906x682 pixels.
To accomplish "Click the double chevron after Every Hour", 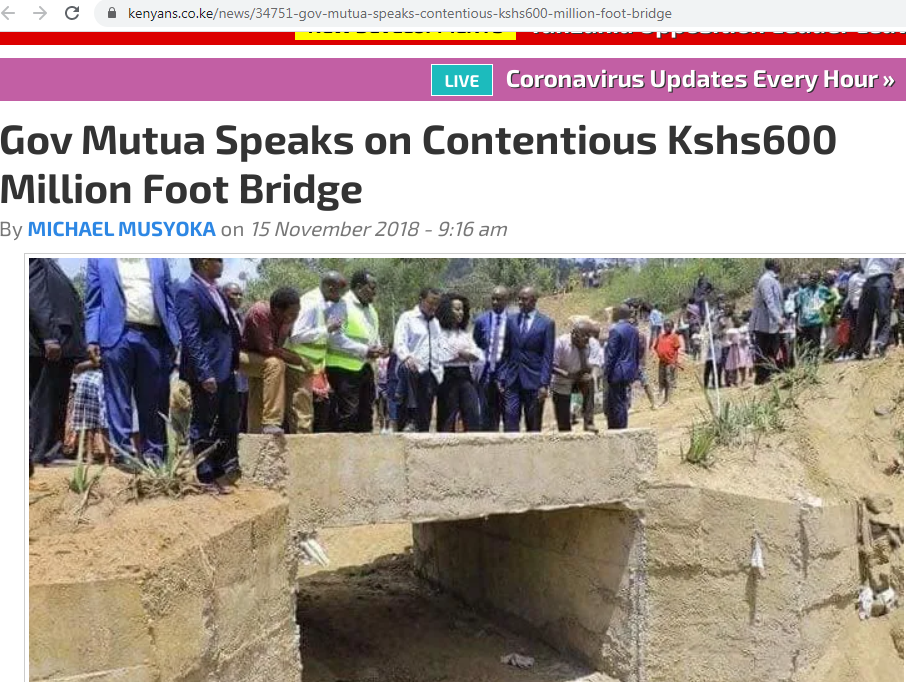I will tap(889, 80).
